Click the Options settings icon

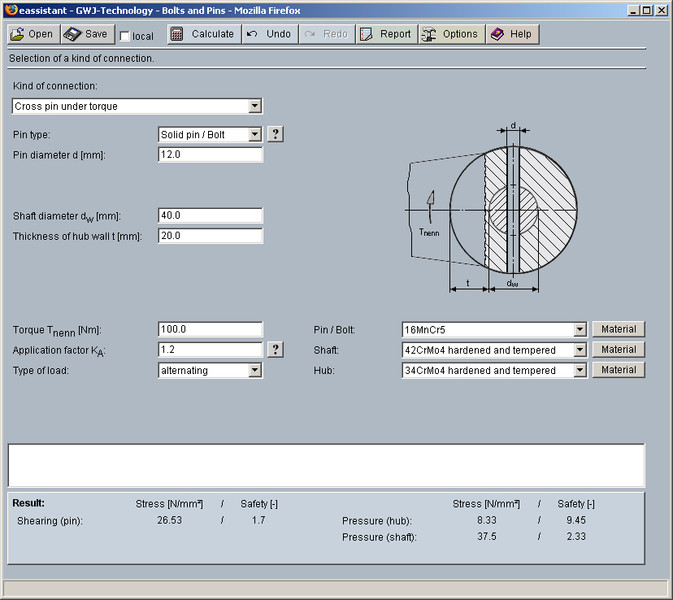(429, 34)
